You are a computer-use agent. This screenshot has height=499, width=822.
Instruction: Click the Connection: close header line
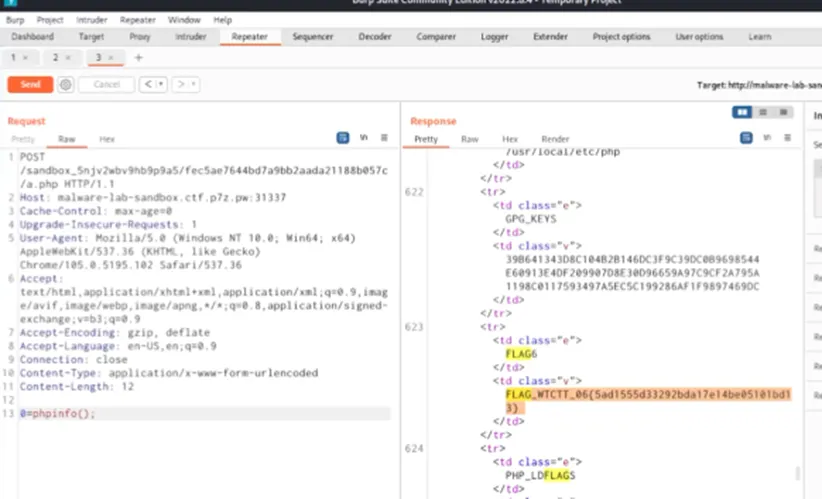(x=73, y=360)
